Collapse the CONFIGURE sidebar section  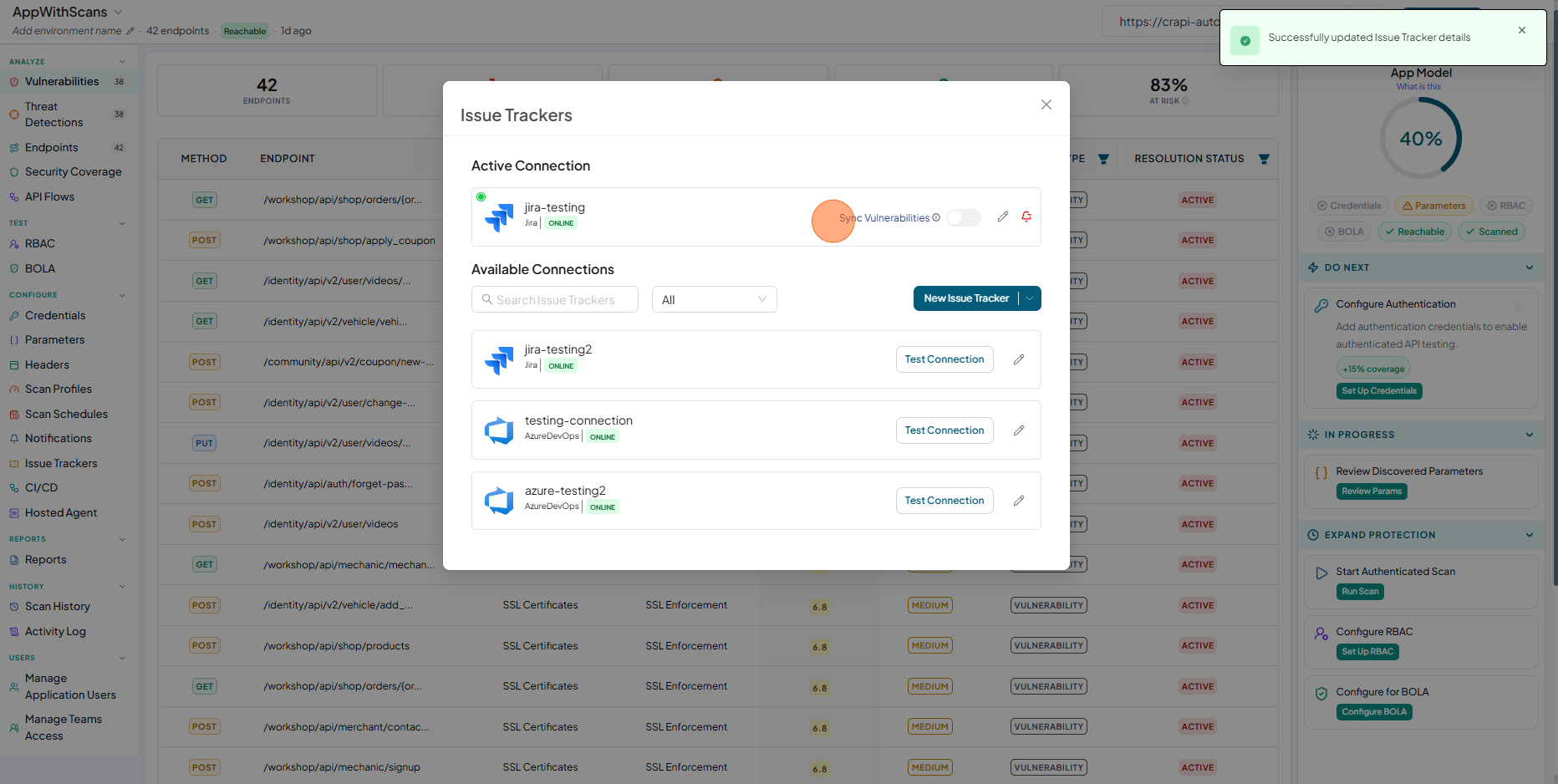click(122, 295)
